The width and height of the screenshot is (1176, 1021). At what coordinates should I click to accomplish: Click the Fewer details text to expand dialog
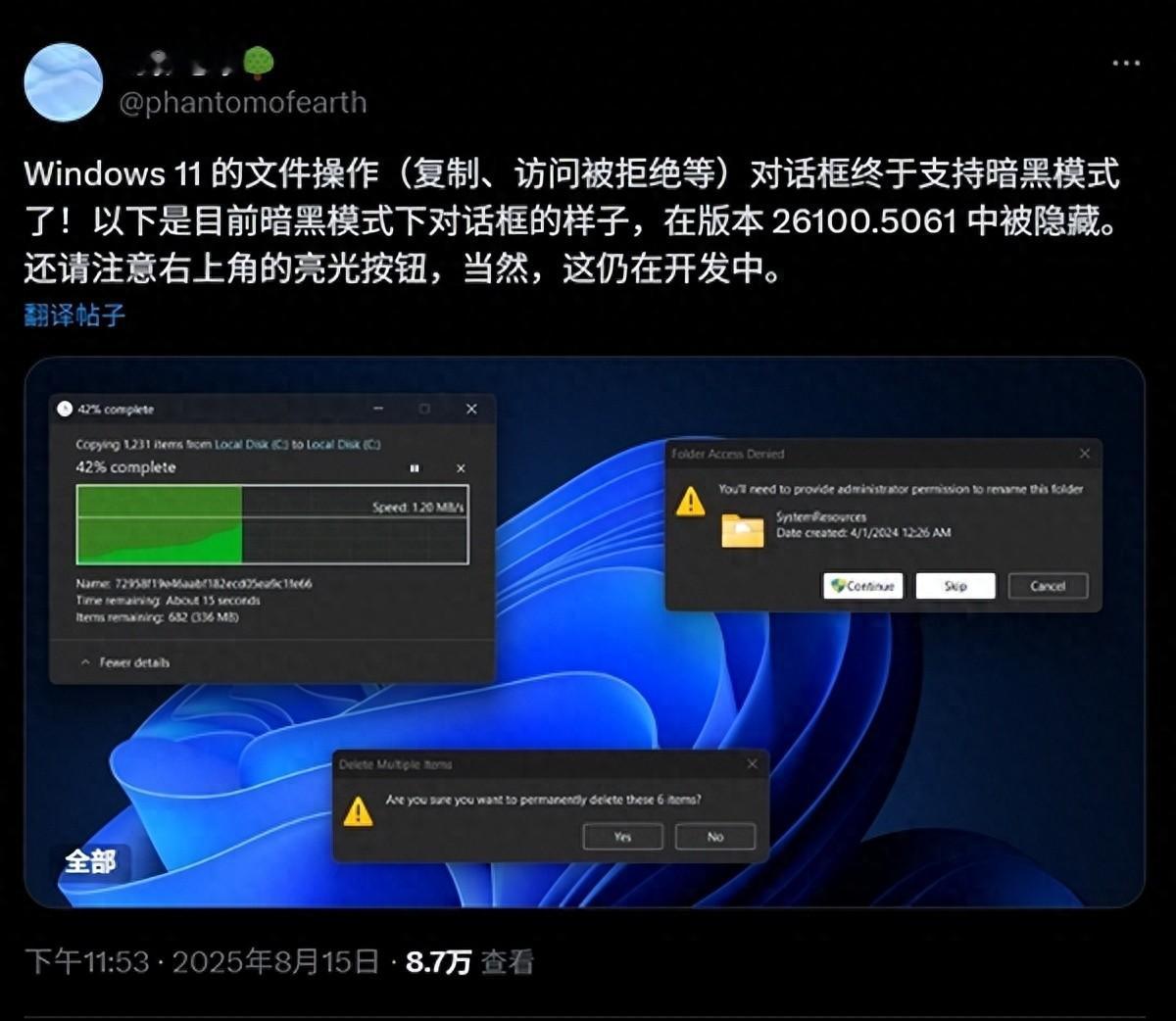(x=132, y=663)
